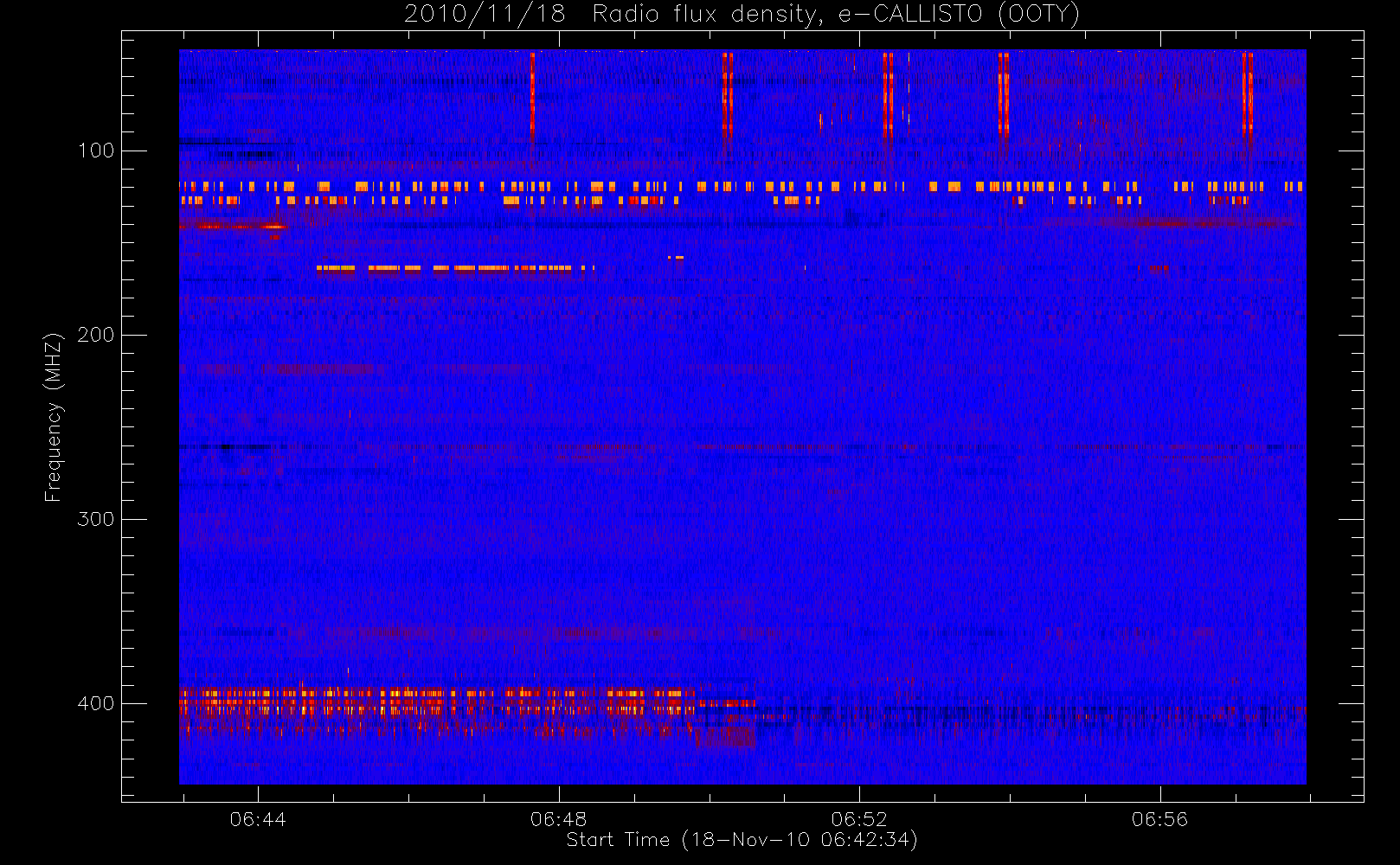Click the 400 frequency tick label

click(95, 703)
